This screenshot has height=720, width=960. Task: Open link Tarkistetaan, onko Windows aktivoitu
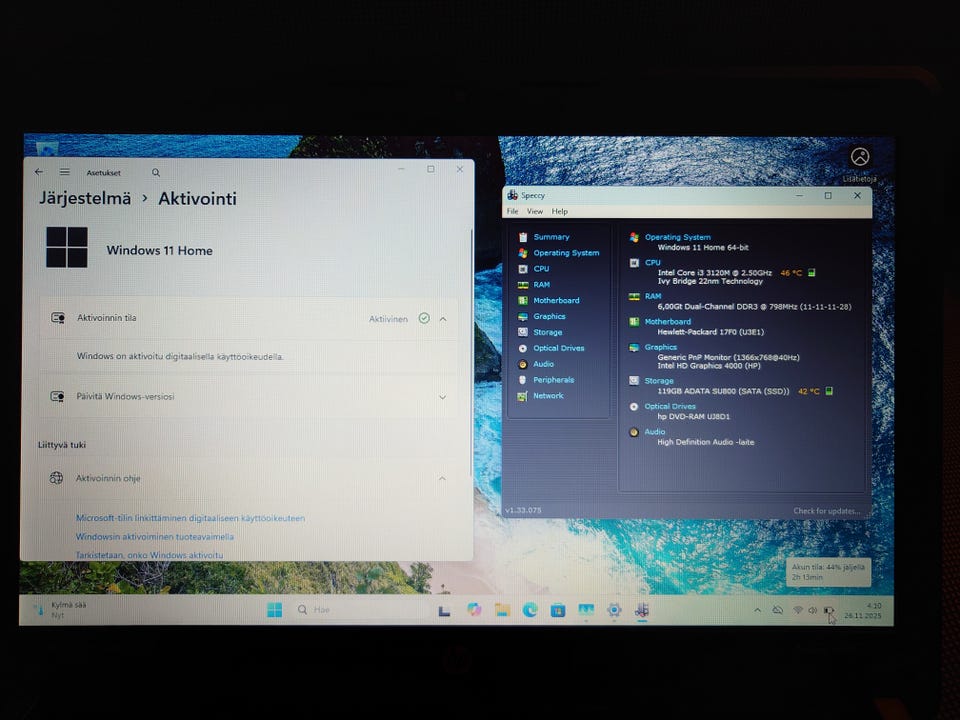pyautogui.click(x=149, y=555)
